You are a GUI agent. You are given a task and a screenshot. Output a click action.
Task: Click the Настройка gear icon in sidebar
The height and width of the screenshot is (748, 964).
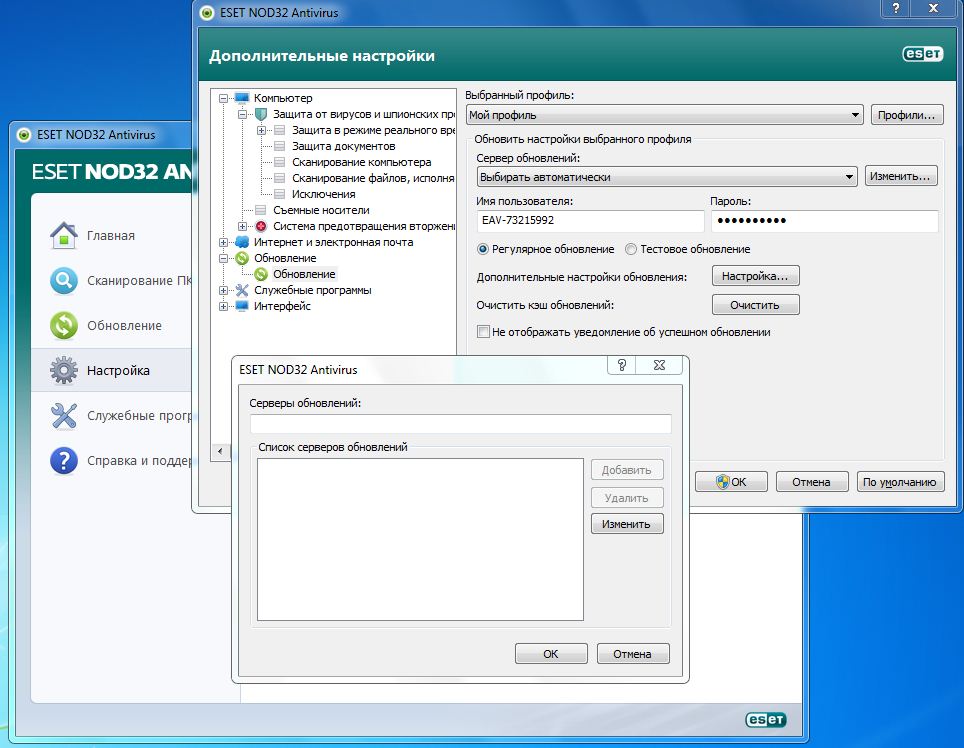point(64,371)
